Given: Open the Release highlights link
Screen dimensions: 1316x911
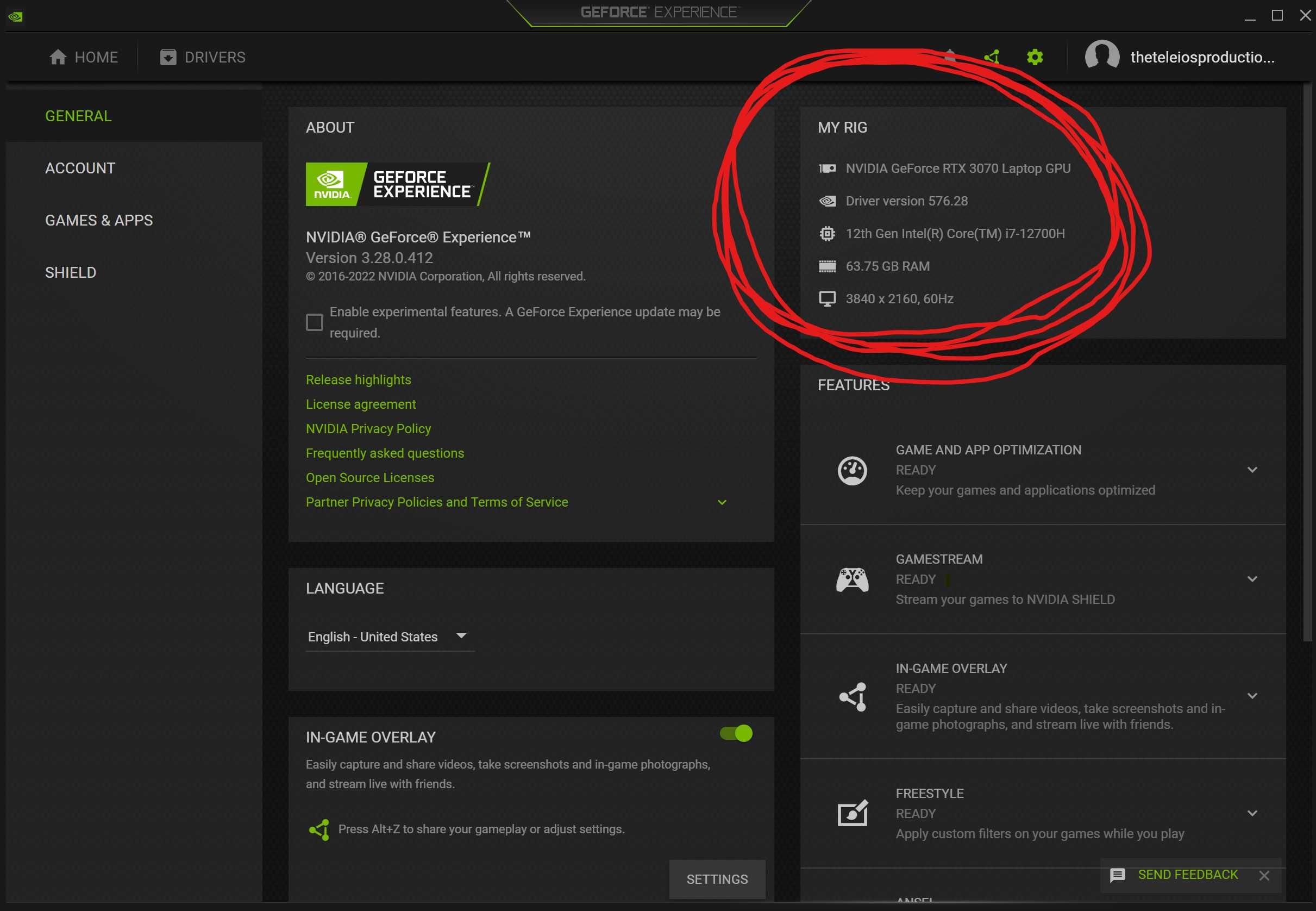Looking at the screenshot, I should [358, 379].
